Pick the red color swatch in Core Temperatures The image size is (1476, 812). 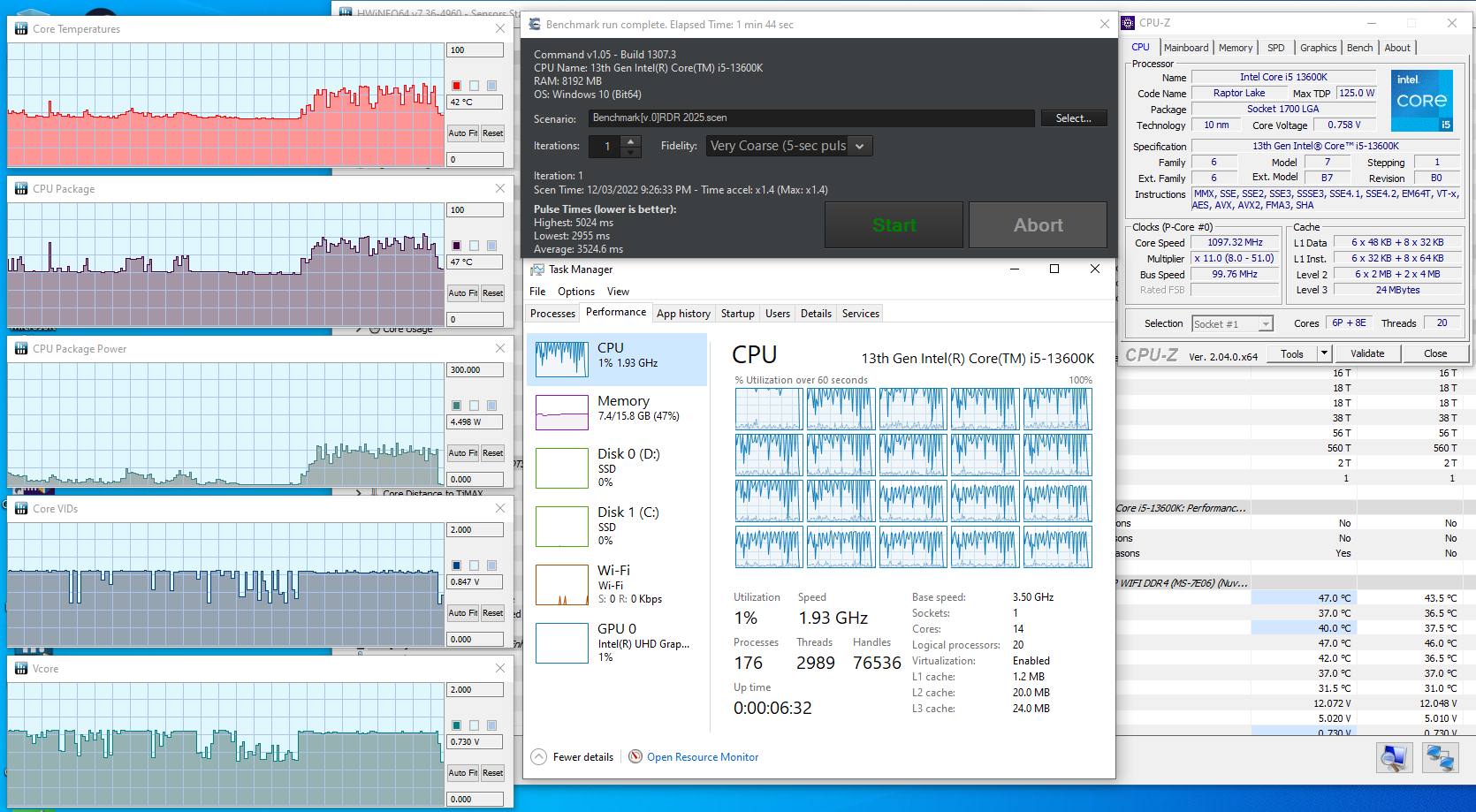coord(456,86)
